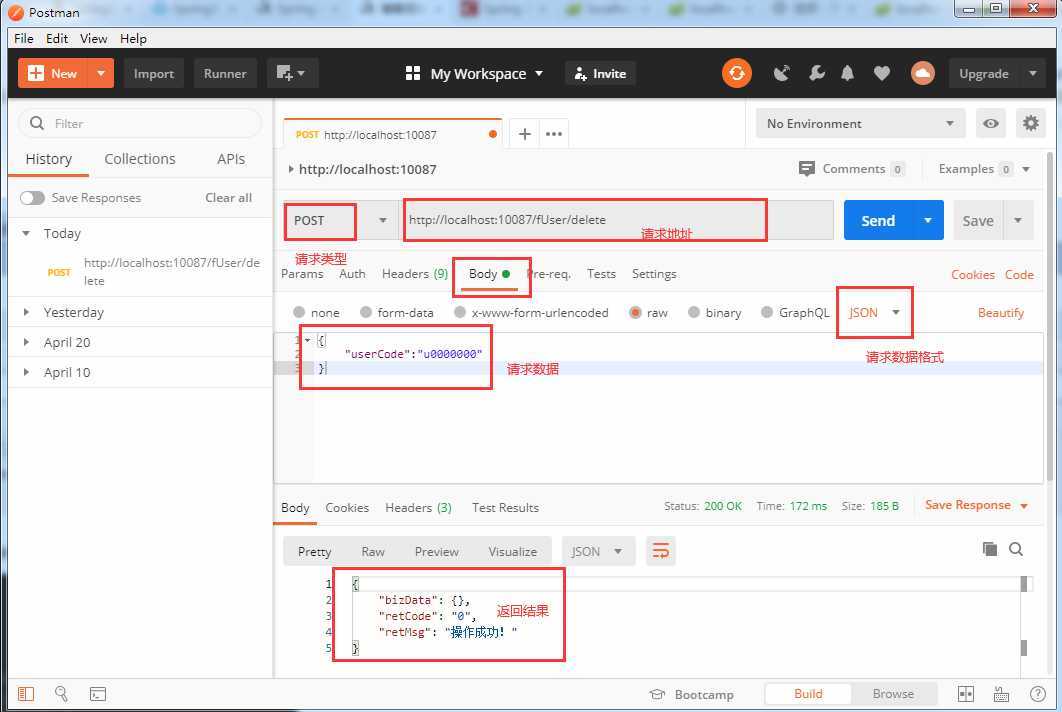The height and width of the screenshot is (712, 1062).
Task: Click the sync status icon
Action: point(737,73)
